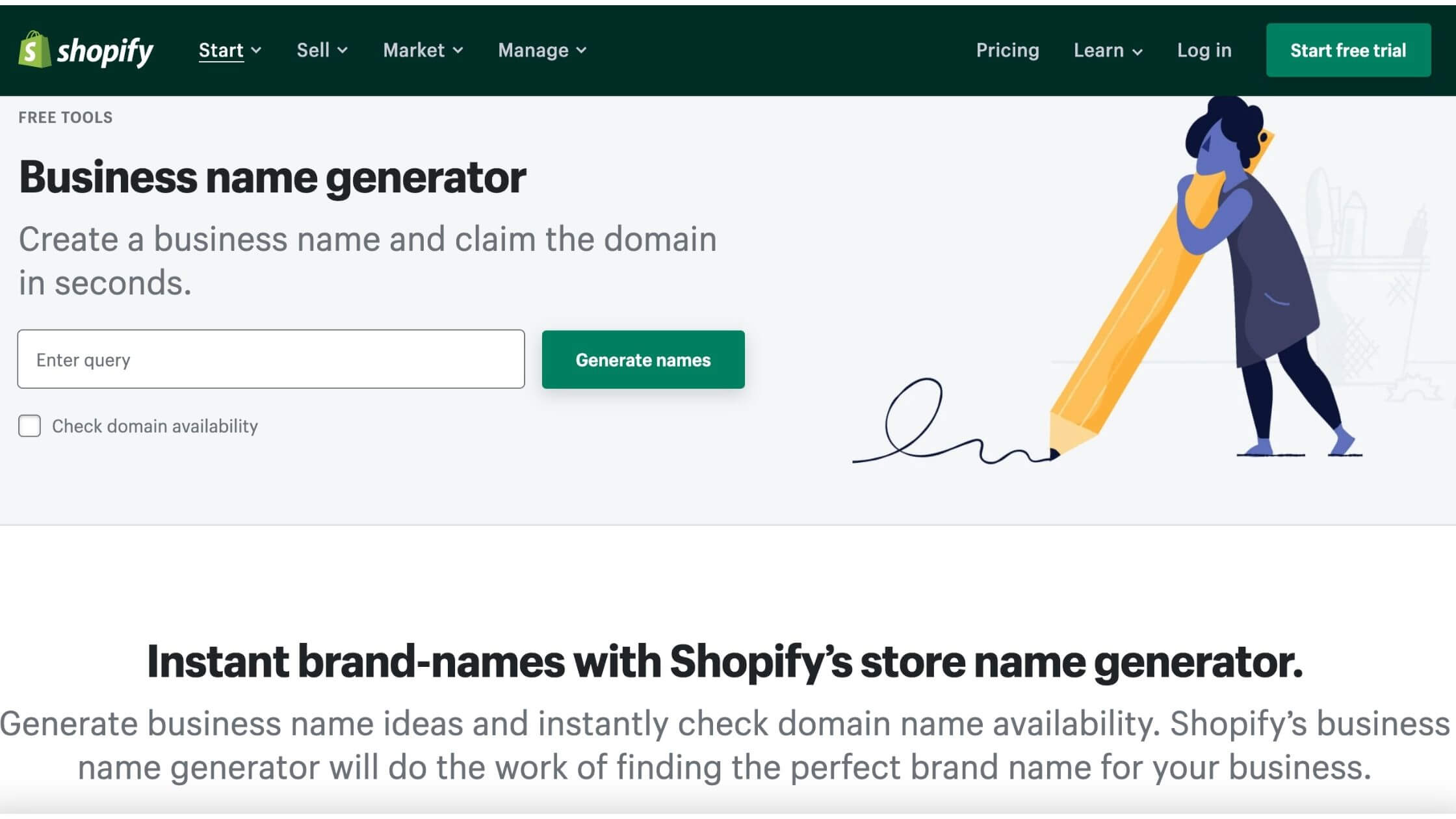Click the Generate names button
This screenshot has width=1456, height=819.
pos(643,359)
